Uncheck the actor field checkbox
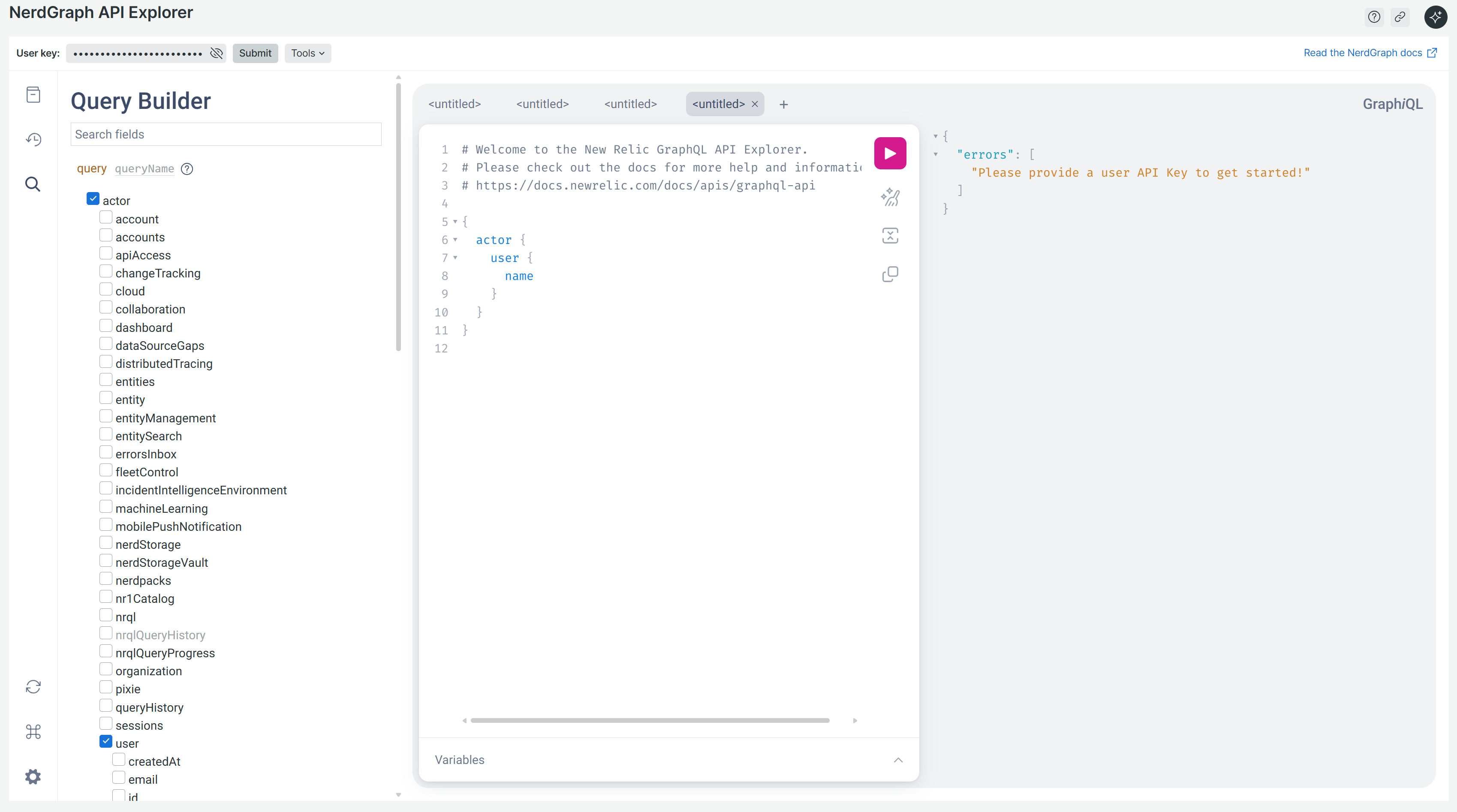Image resolution: width=1457 pixels, height=812 pixels. pos(93,199)
